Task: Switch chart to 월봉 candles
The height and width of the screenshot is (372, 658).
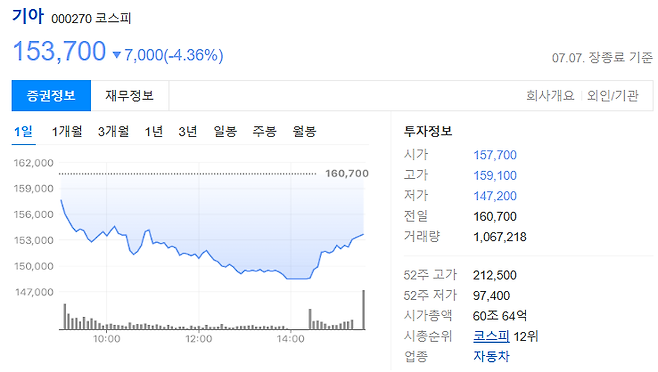Action: point(304,132)
